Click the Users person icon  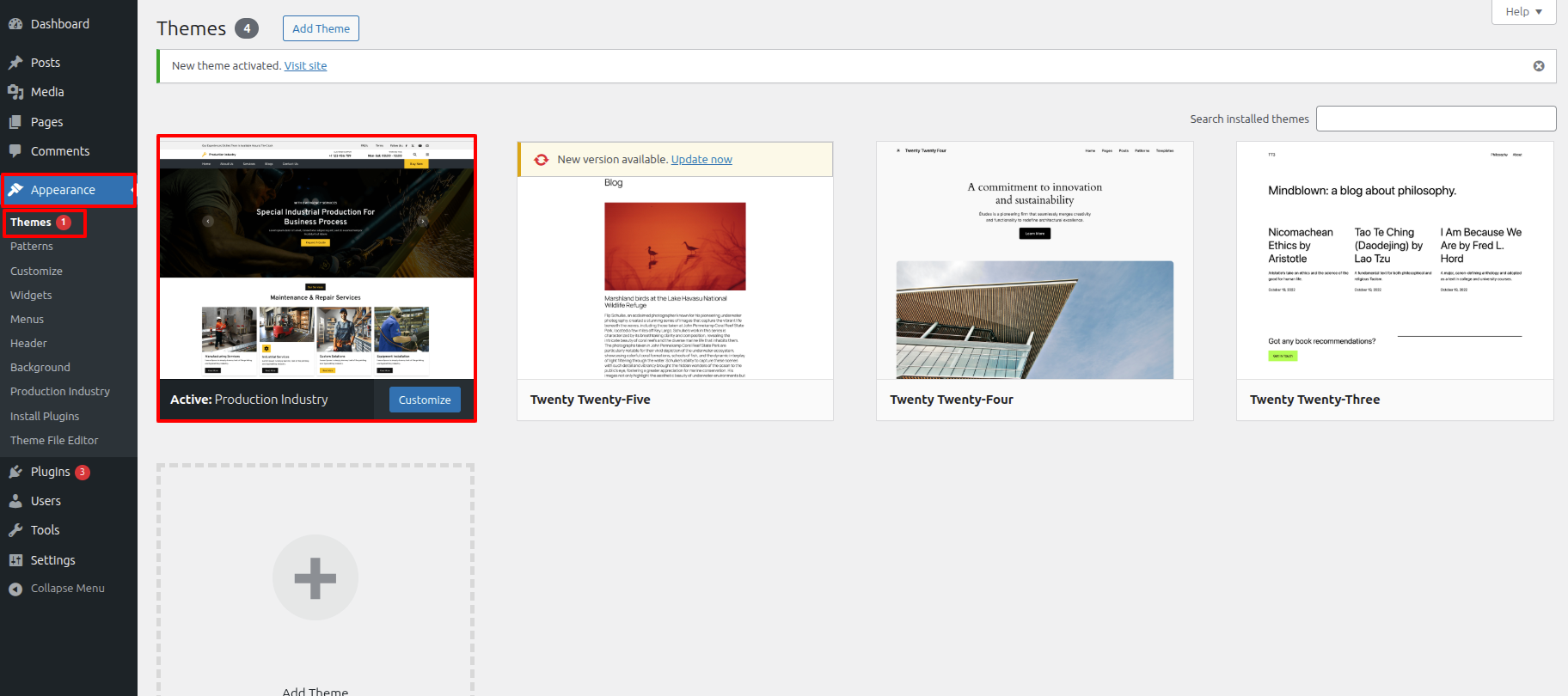point(15,501)
